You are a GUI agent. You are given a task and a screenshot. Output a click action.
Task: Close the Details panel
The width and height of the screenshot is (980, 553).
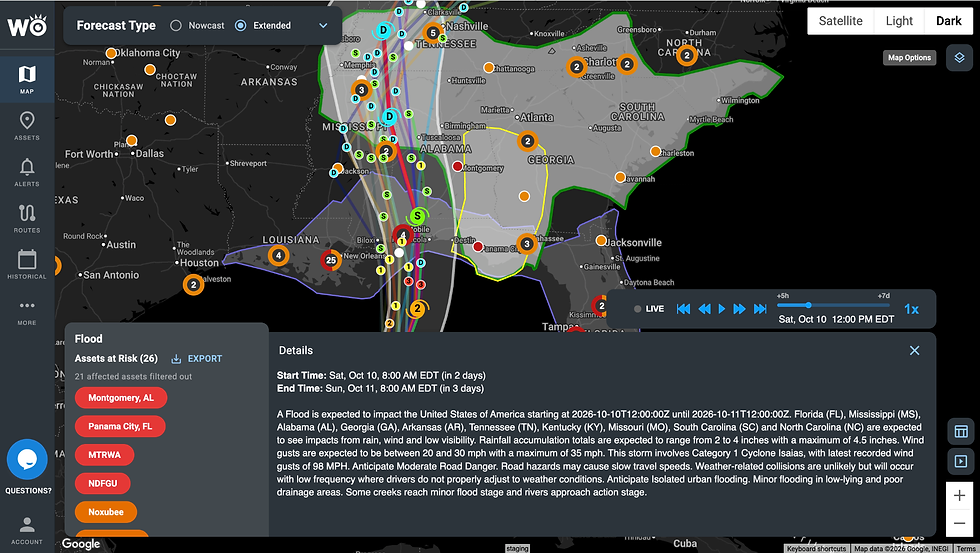(x=914, y=351)
